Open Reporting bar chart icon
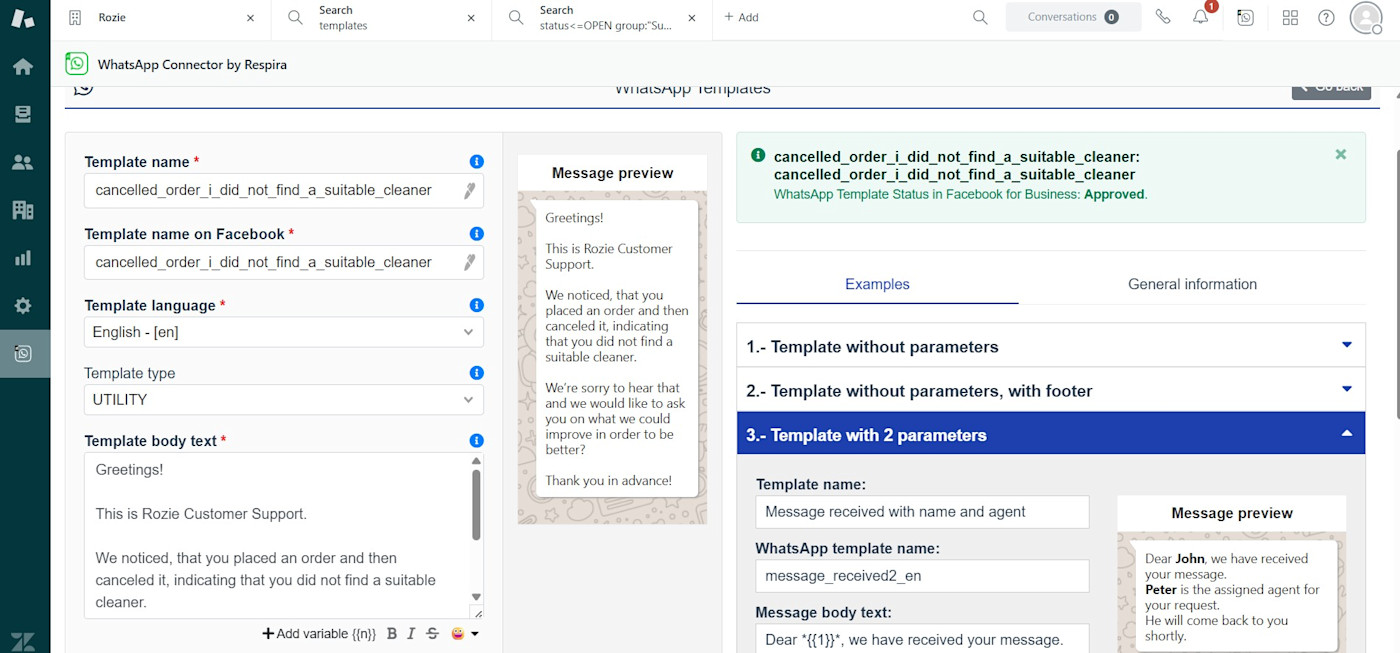 point(22,258)
